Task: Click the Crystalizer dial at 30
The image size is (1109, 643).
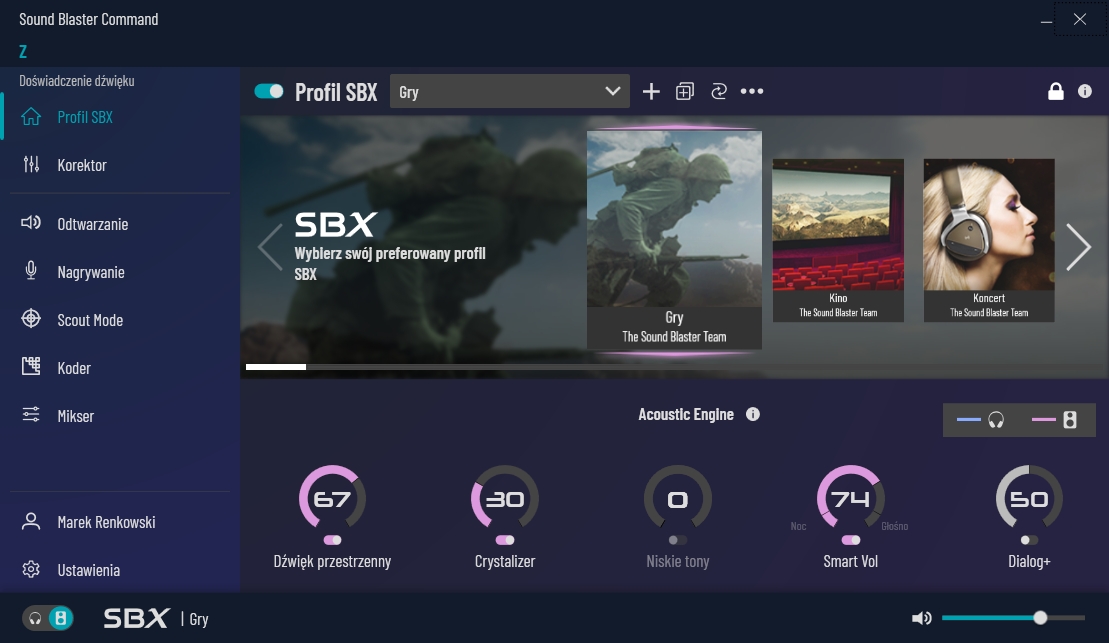Action: (505, 499)
